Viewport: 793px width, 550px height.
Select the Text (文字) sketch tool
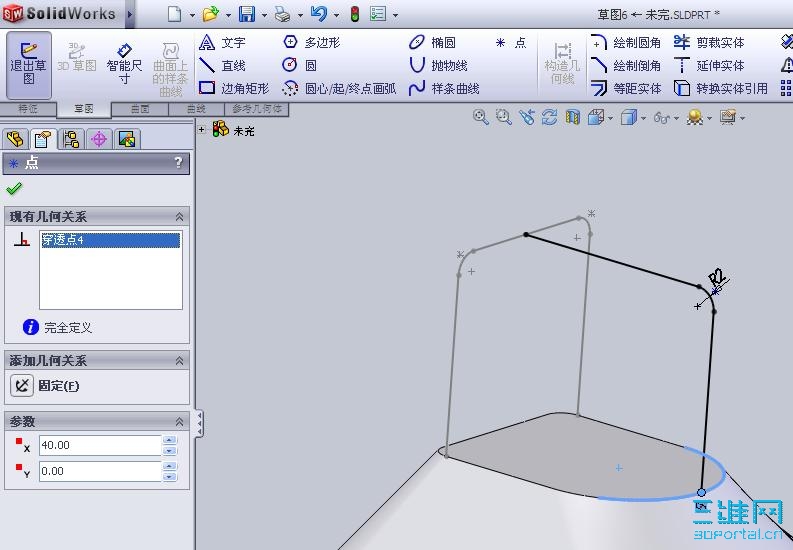223,42
